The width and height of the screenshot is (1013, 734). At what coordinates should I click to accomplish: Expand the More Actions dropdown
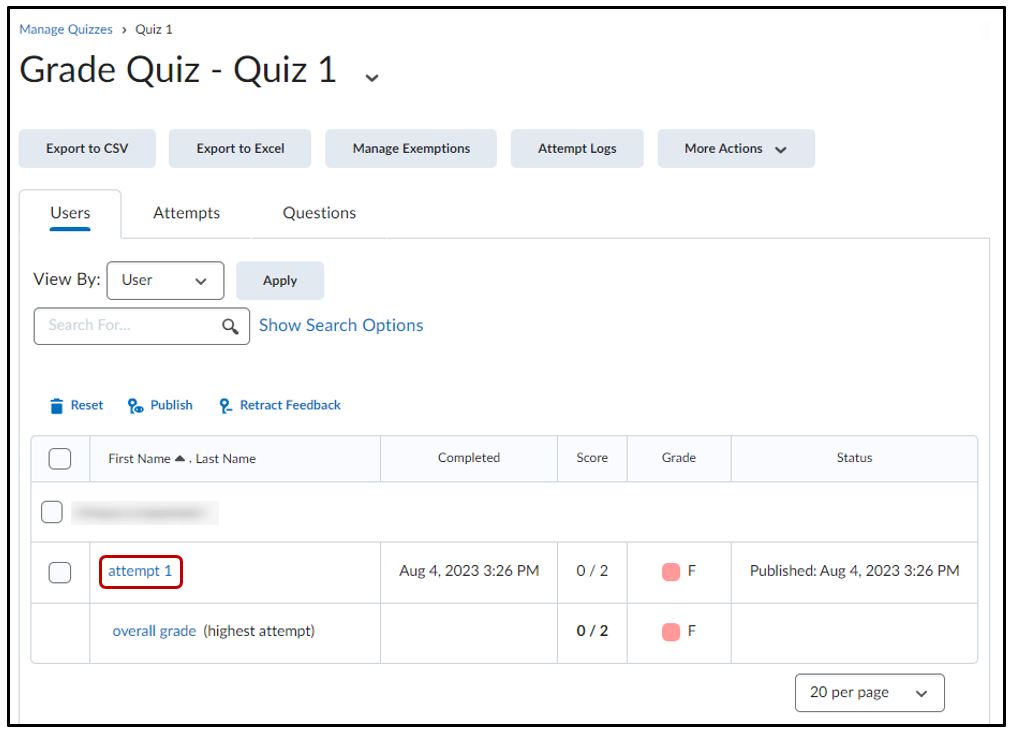point(735,149)
